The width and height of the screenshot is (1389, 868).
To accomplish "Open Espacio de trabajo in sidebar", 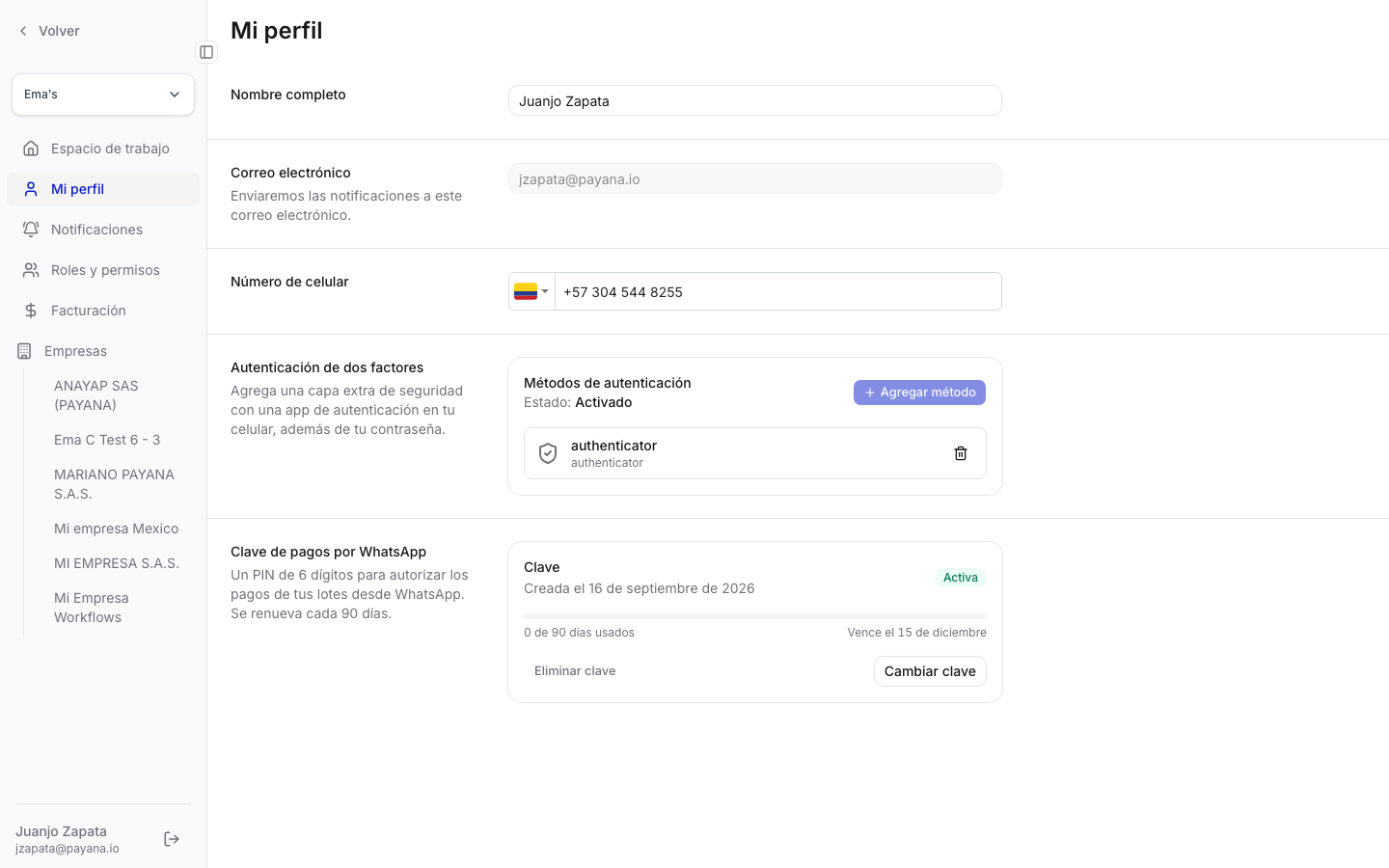I will 103,149.
